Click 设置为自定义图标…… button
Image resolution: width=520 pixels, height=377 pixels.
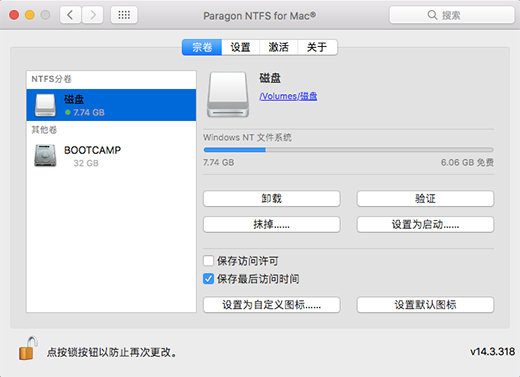click(x=272, y=305)
